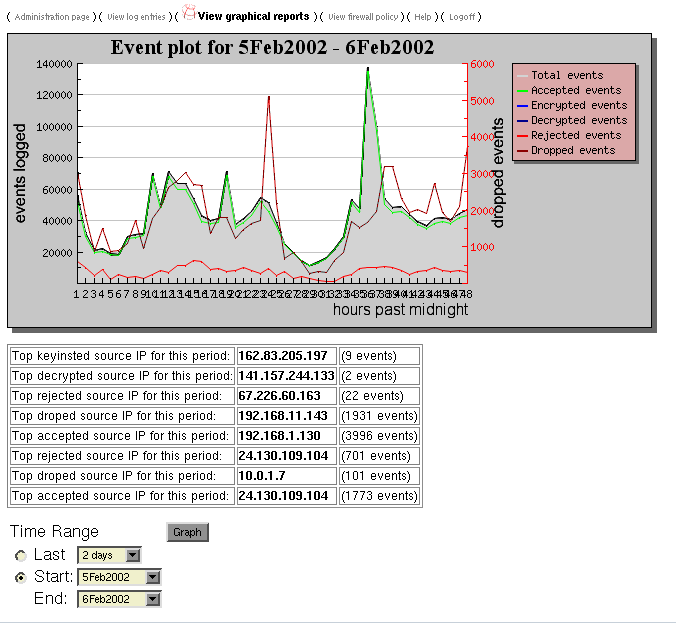
Task: Open the Help link
Action: pos(423,17)
